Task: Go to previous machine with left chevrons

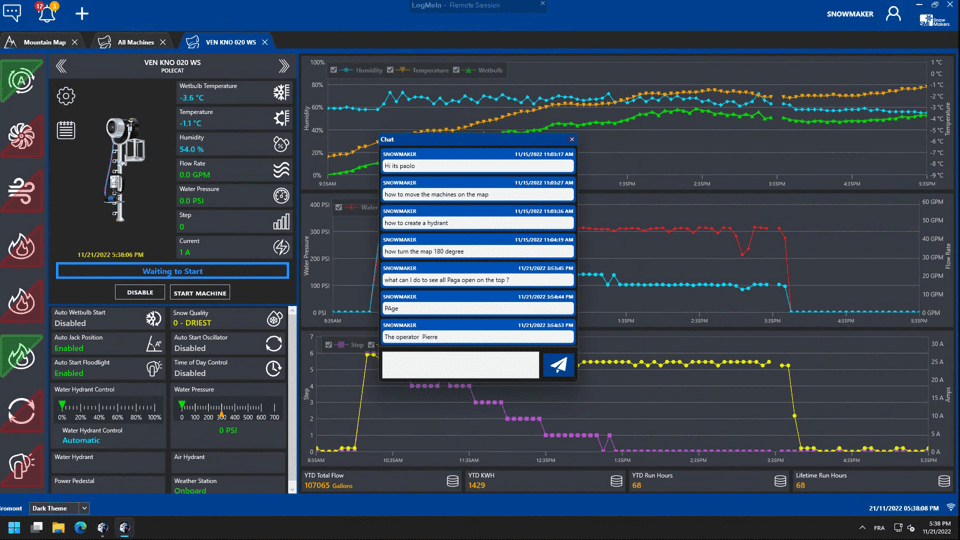Action: [x=61, y=66]
